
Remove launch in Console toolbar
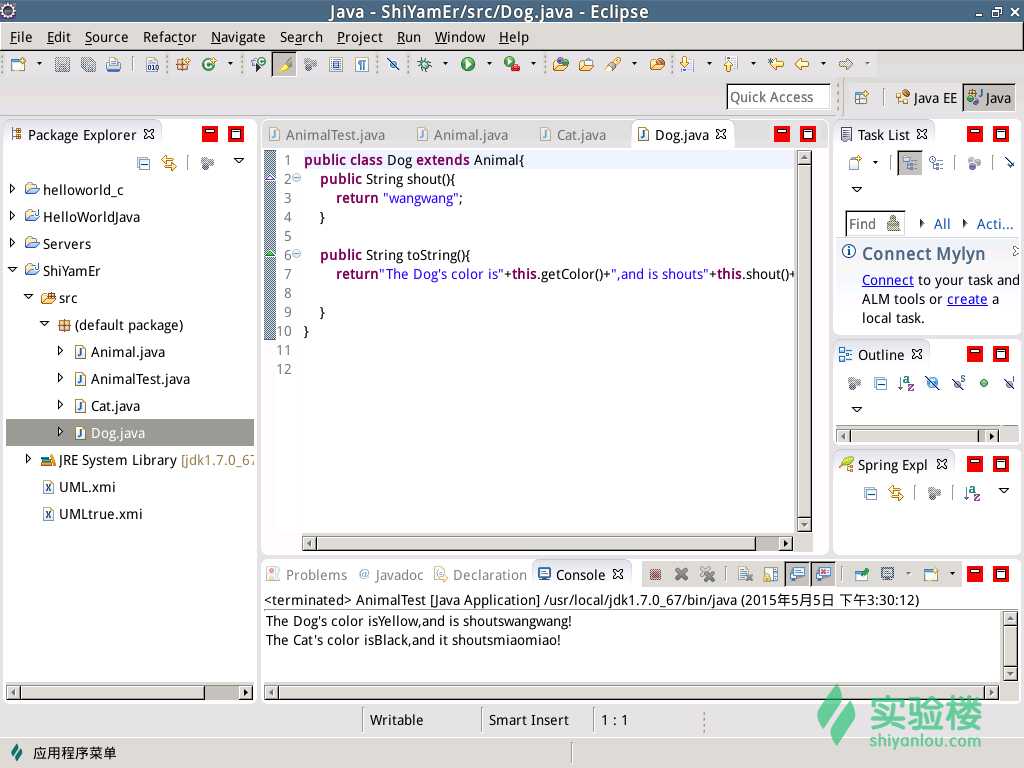pyautogui.click(x=681, y=574)
